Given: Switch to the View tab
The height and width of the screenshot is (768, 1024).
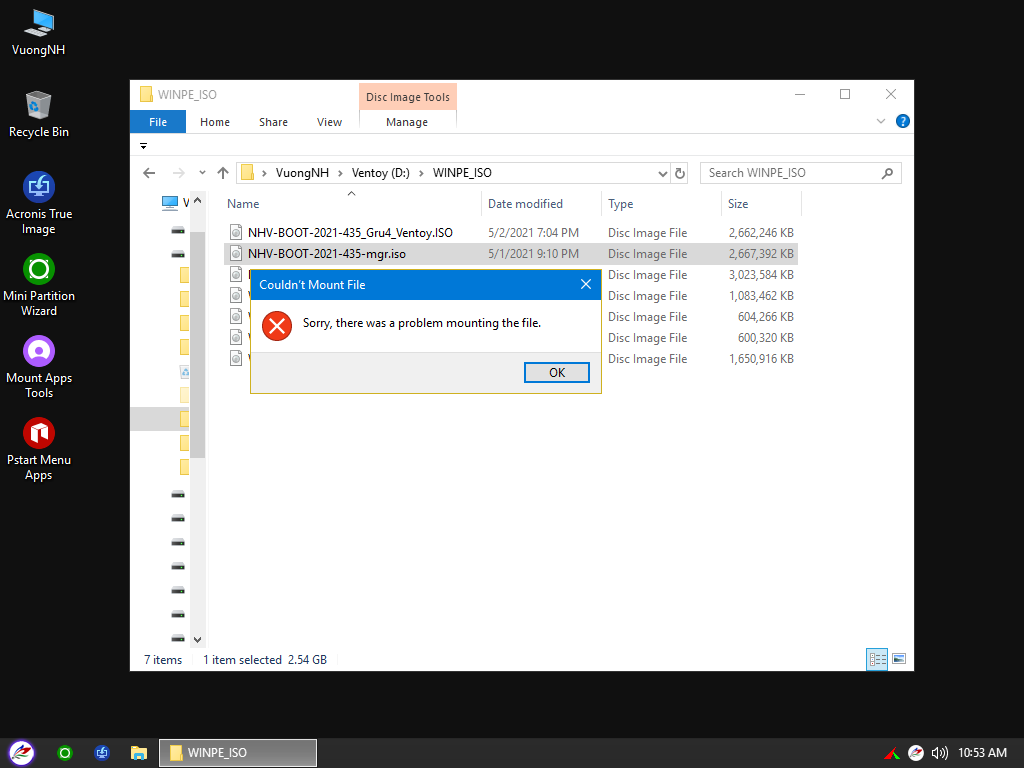Looking at the screenshot, I should pos(329,122).
